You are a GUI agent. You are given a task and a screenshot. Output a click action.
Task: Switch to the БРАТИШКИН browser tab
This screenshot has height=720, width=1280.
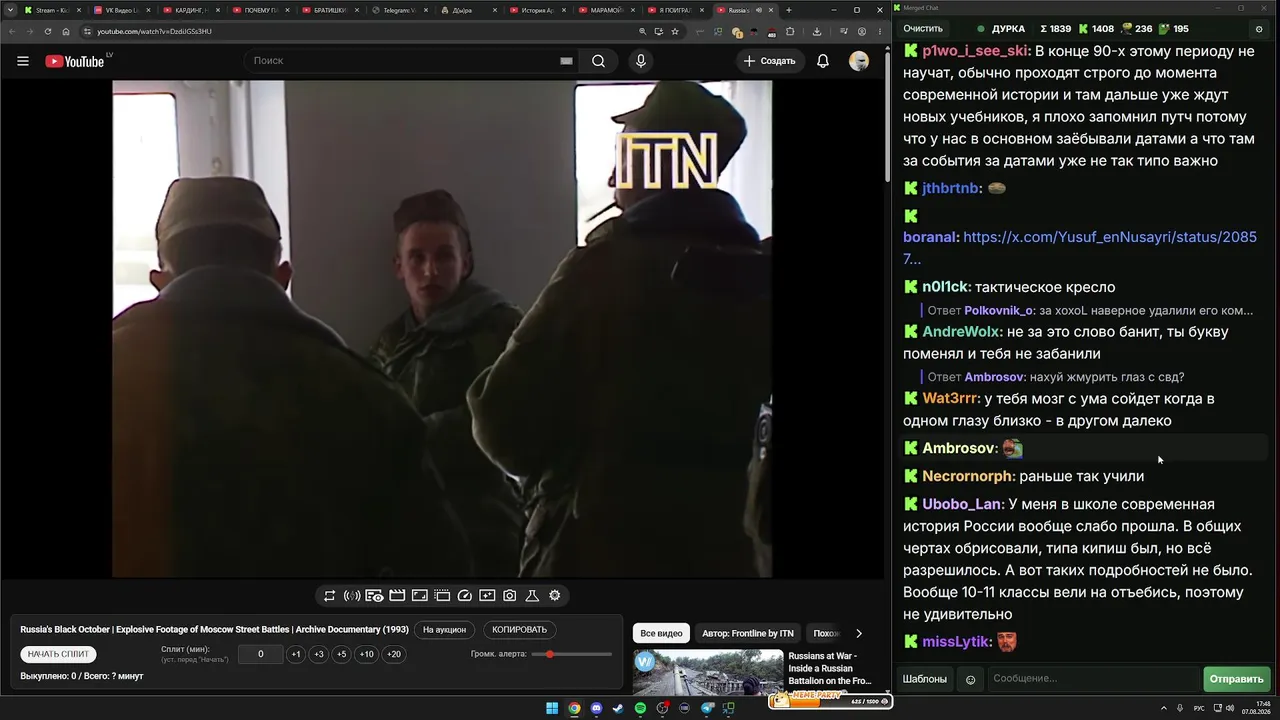pyautogui.click(x=330, y=10)
